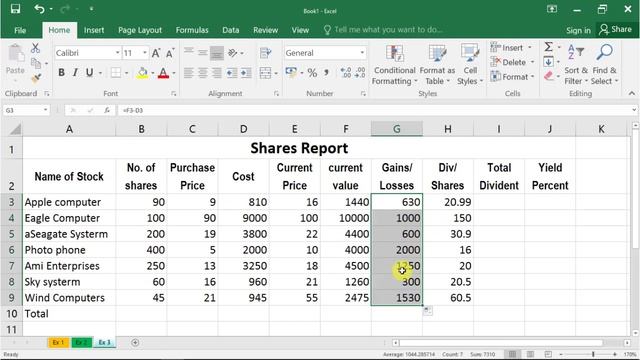Open Cell Styles gallery
Image resolution: width=640 pixels, height=360 pixels.
click(x=470, y=65)
